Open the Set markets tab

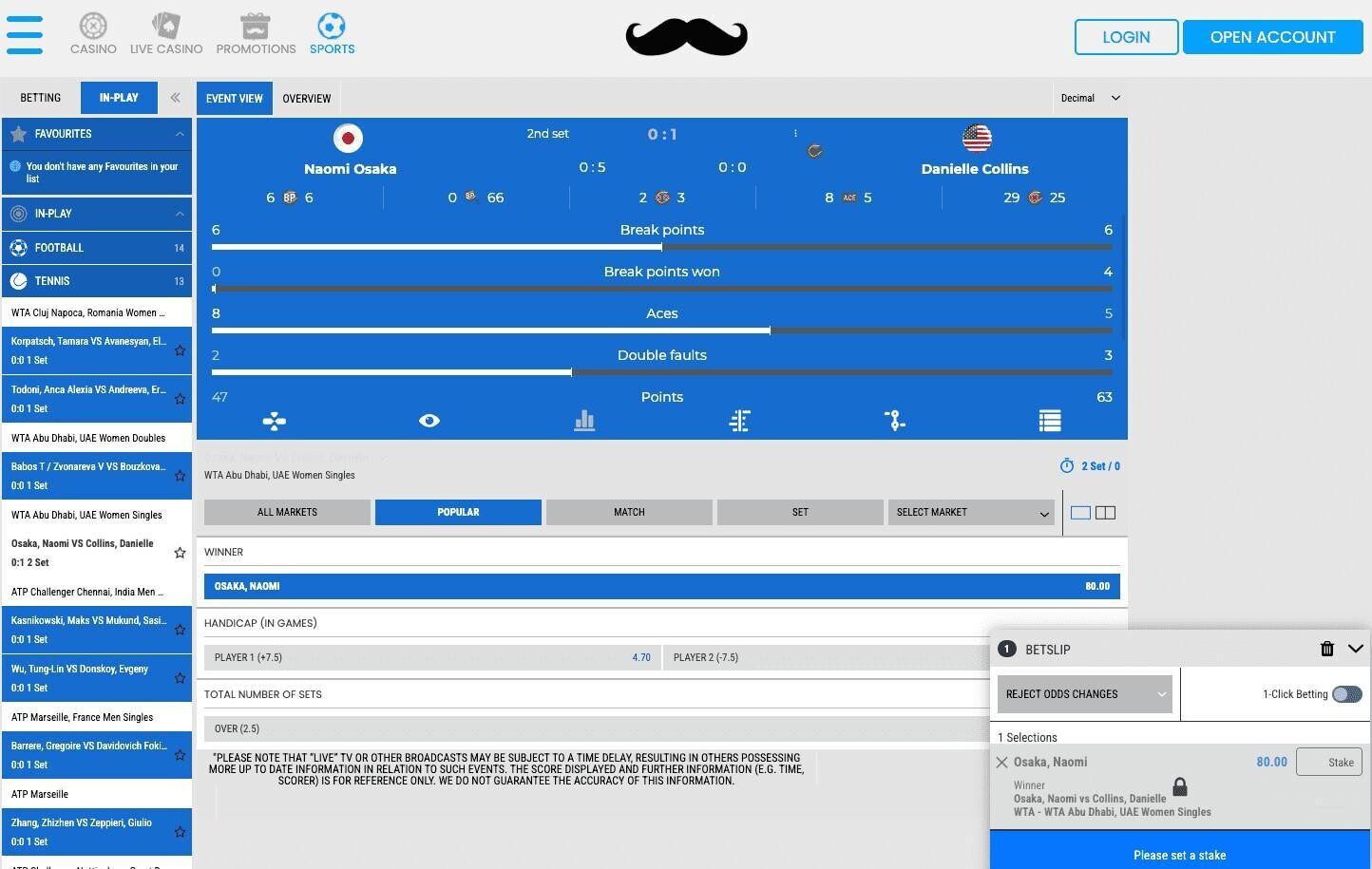point(800,512)
